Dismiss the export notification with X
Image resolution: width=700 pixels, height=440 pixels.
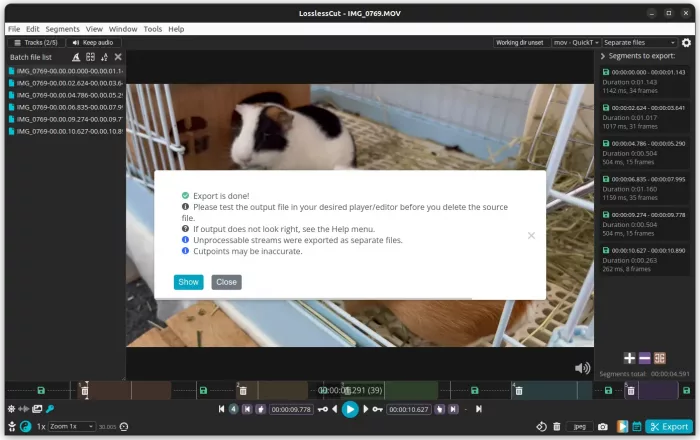coord(531,236)
